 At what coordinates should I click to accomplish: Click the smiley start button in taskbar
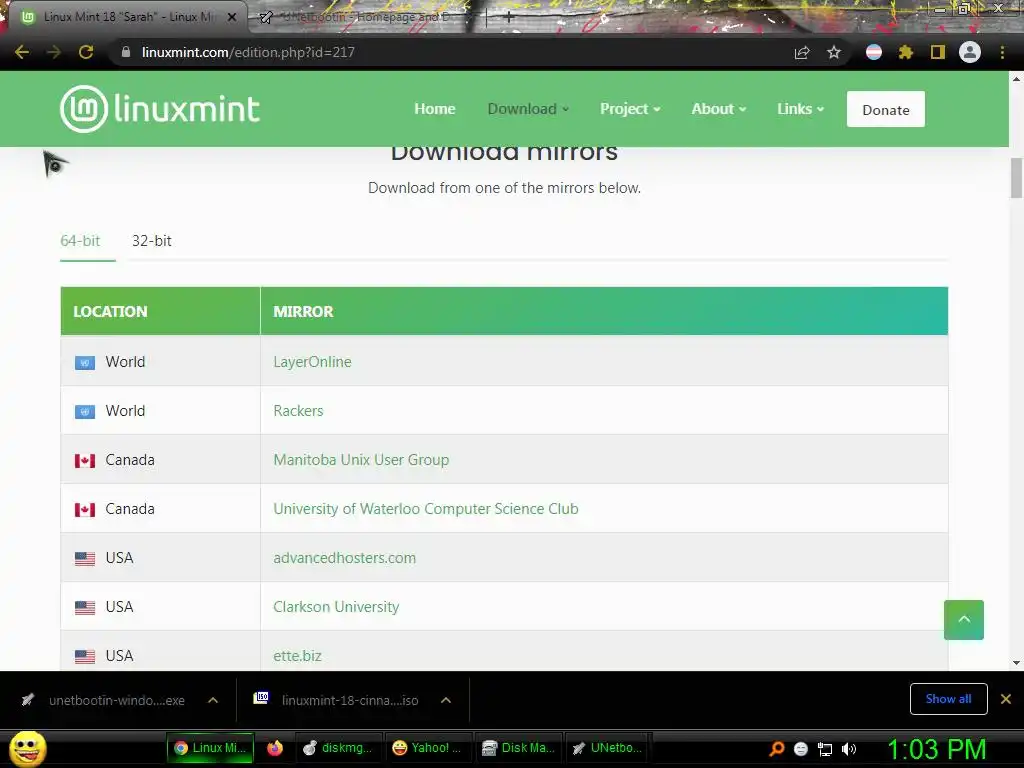(x=27, y=748)
